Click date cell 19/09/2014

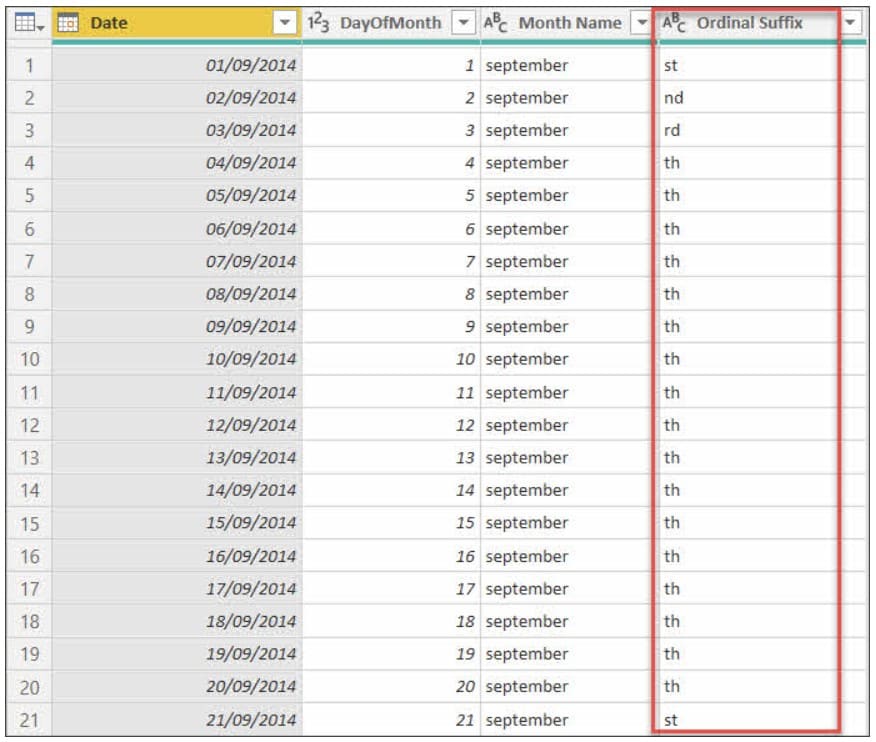pyautogui.click(x=177, y=654)
